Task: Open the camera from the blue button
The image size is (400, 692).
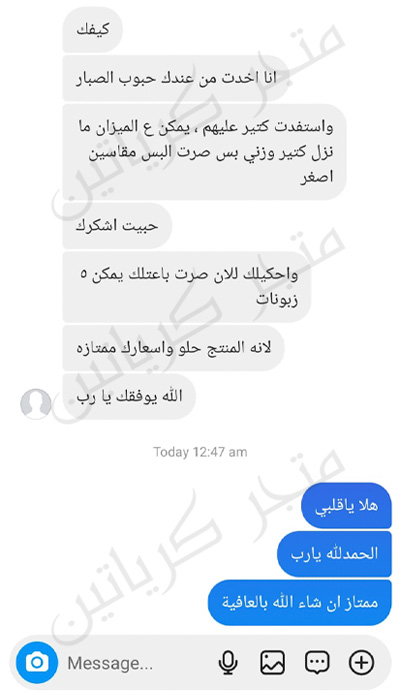Action: (x=37, y=662)
